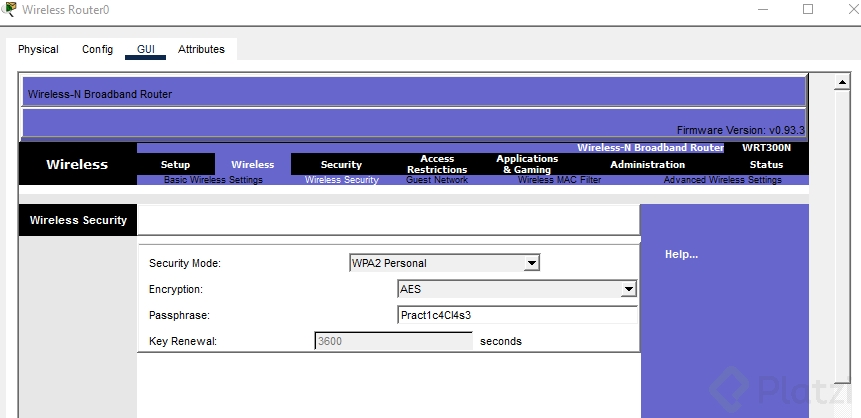This screenshot has height=418, width=861.
Task: Click the Encryption: label
Action: (x=176, y=289)
